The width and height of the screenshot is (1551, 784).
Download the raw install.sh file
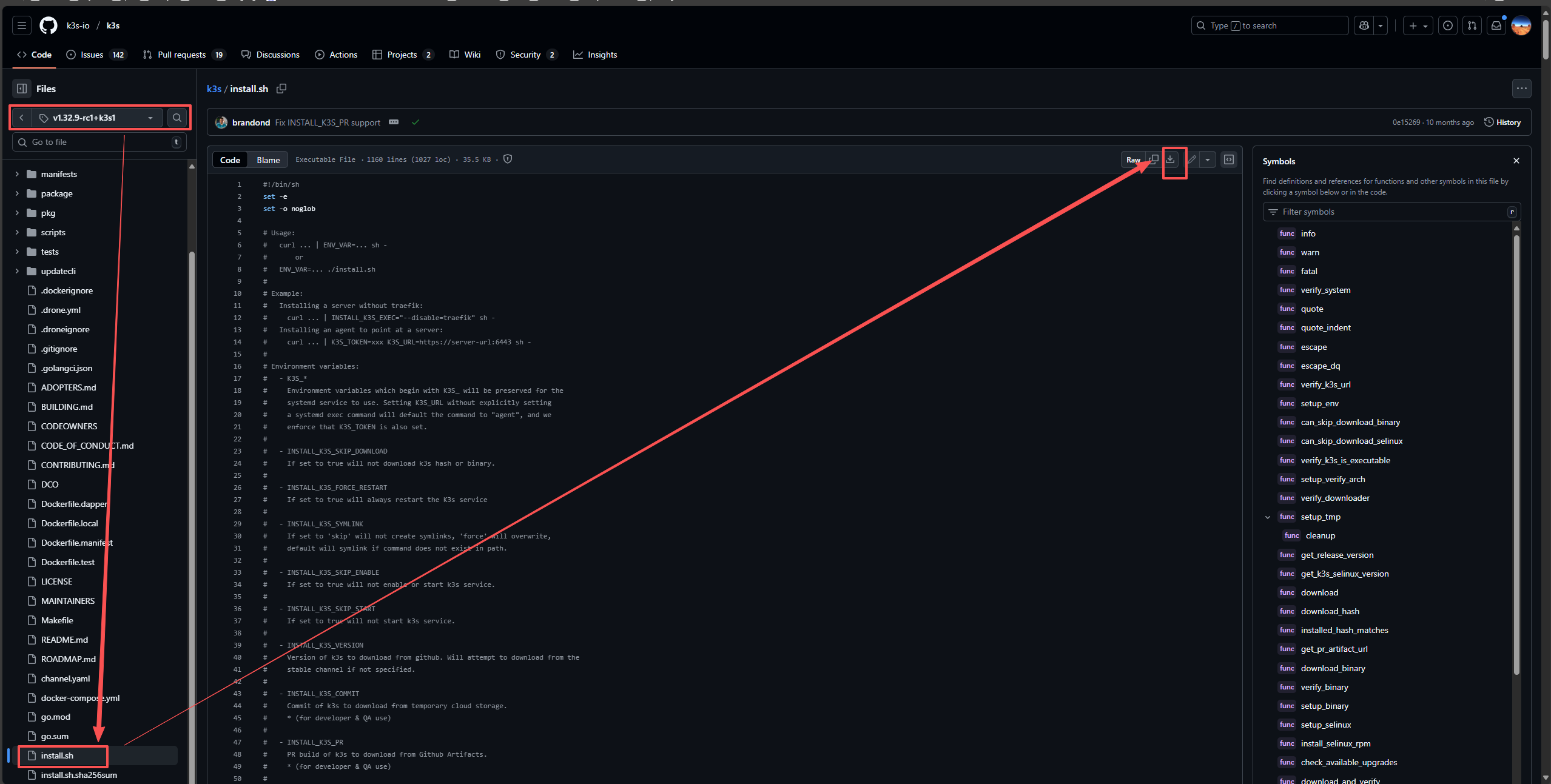pyautogui.click(x=1170, y=159)
